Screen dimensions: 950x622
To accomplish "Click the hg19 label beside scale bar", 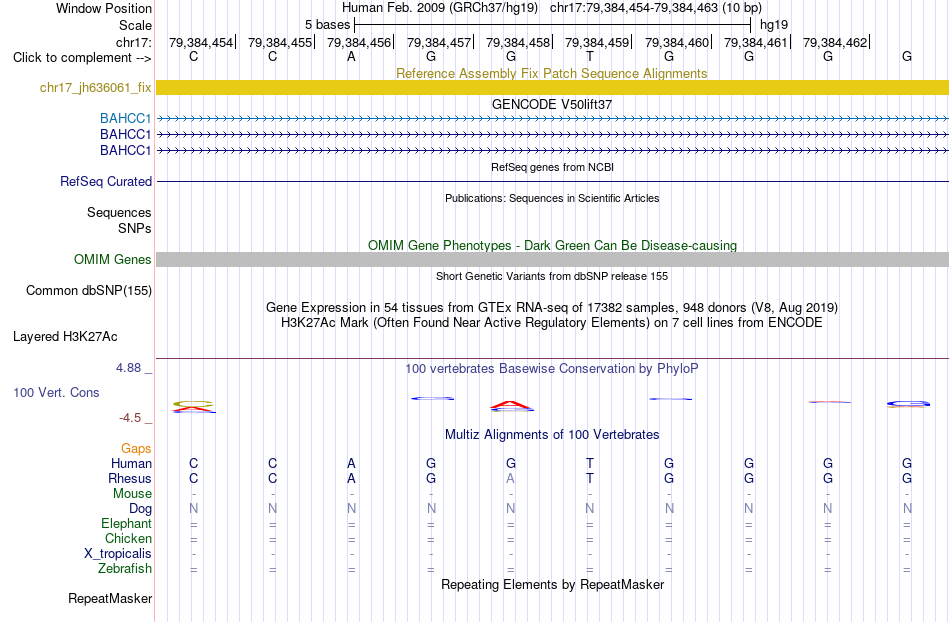I will coord(774,25).
